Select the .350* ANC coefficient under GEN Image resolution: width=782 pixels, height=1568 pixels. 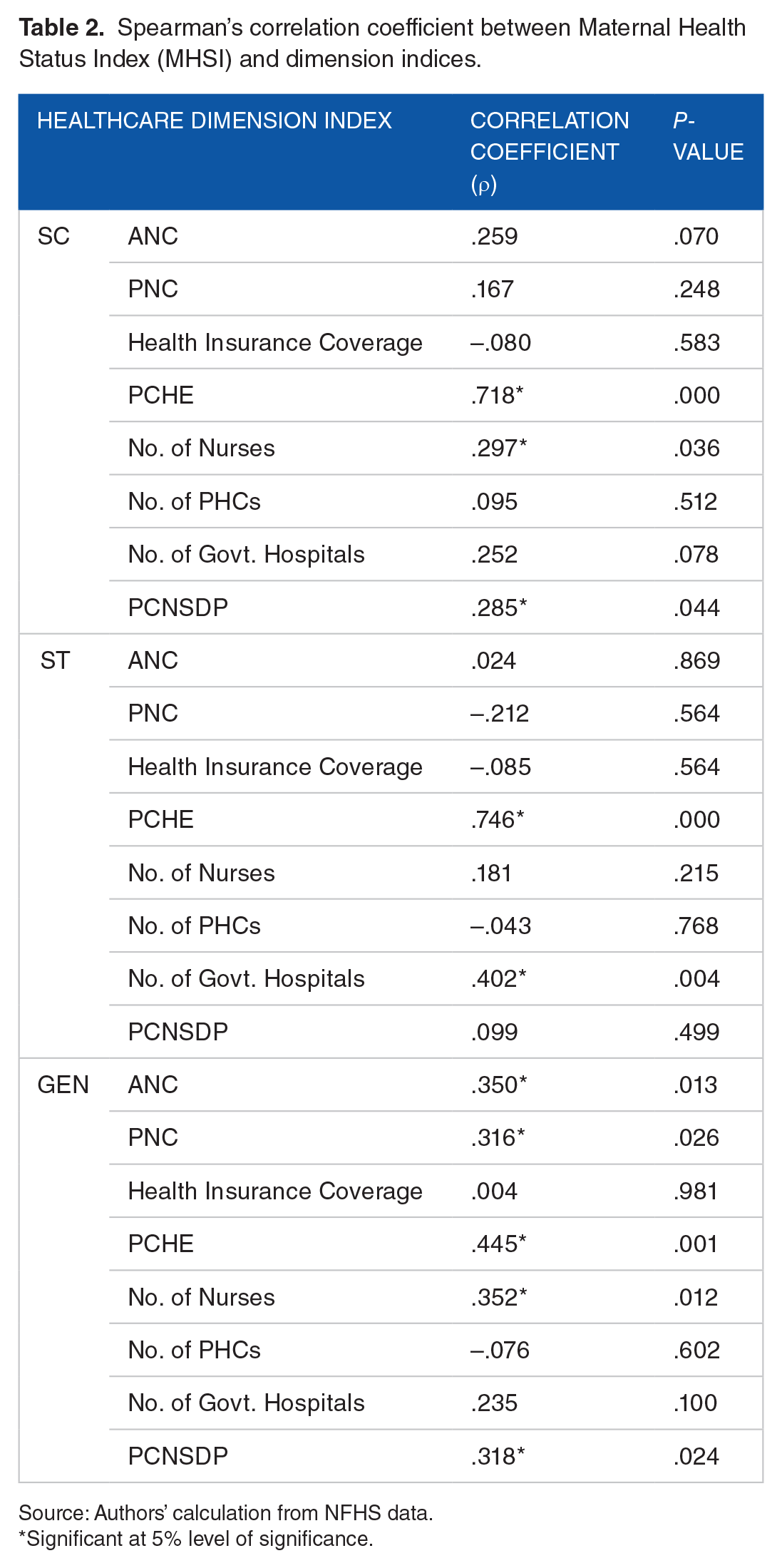[498, 1085]
